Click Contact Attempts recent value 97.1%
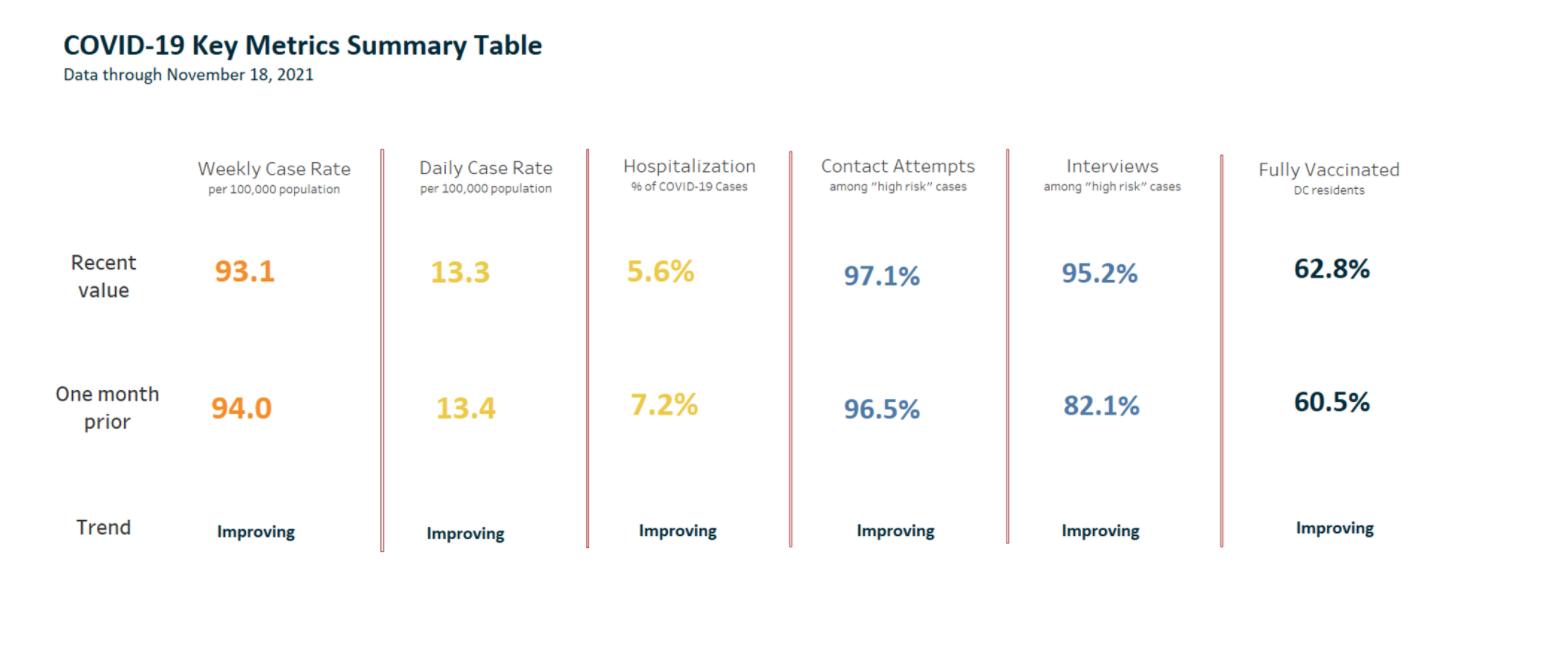 [881, 276]
